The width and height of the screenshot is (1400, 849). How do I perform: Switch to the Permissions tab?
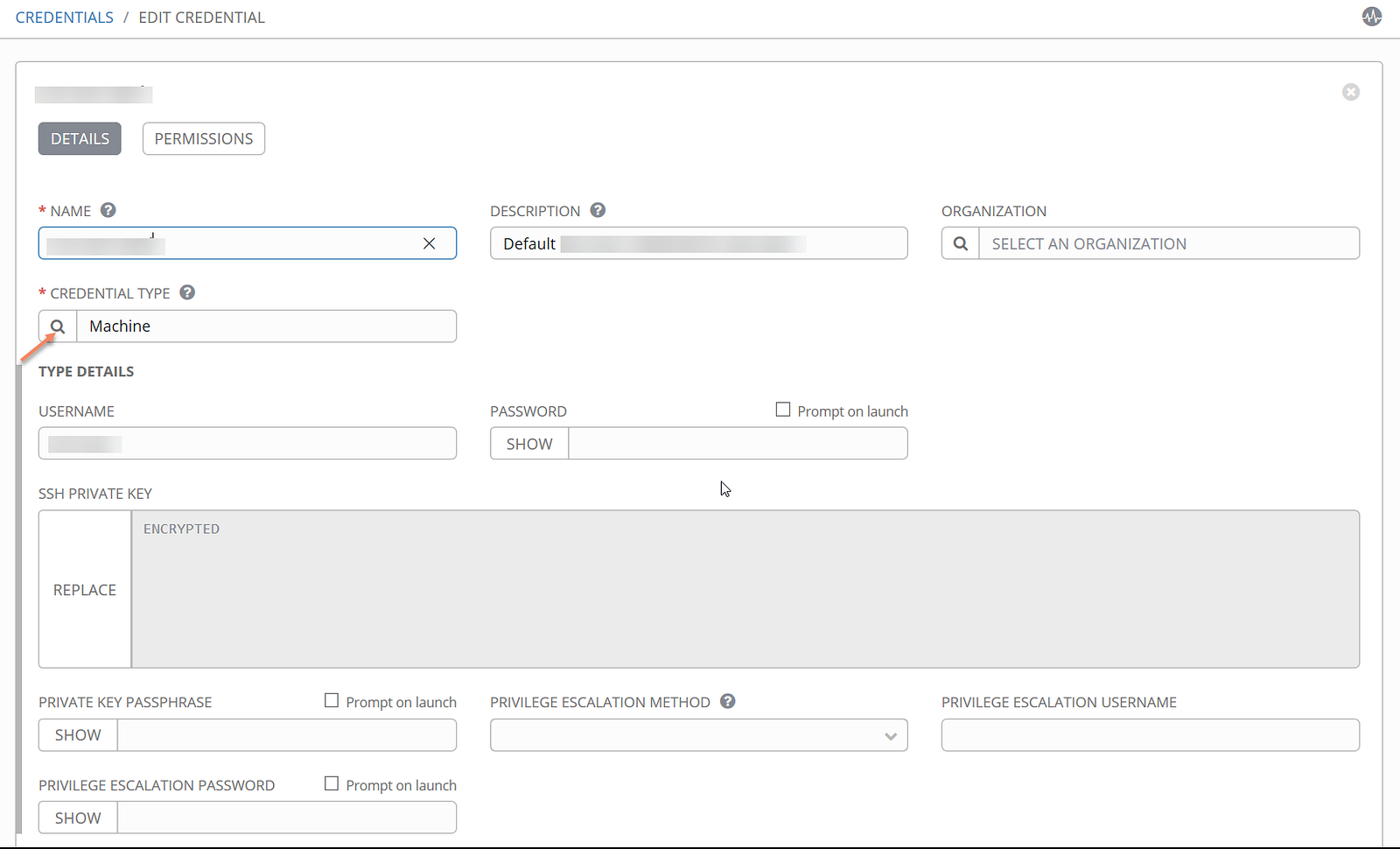coord(203,138)
